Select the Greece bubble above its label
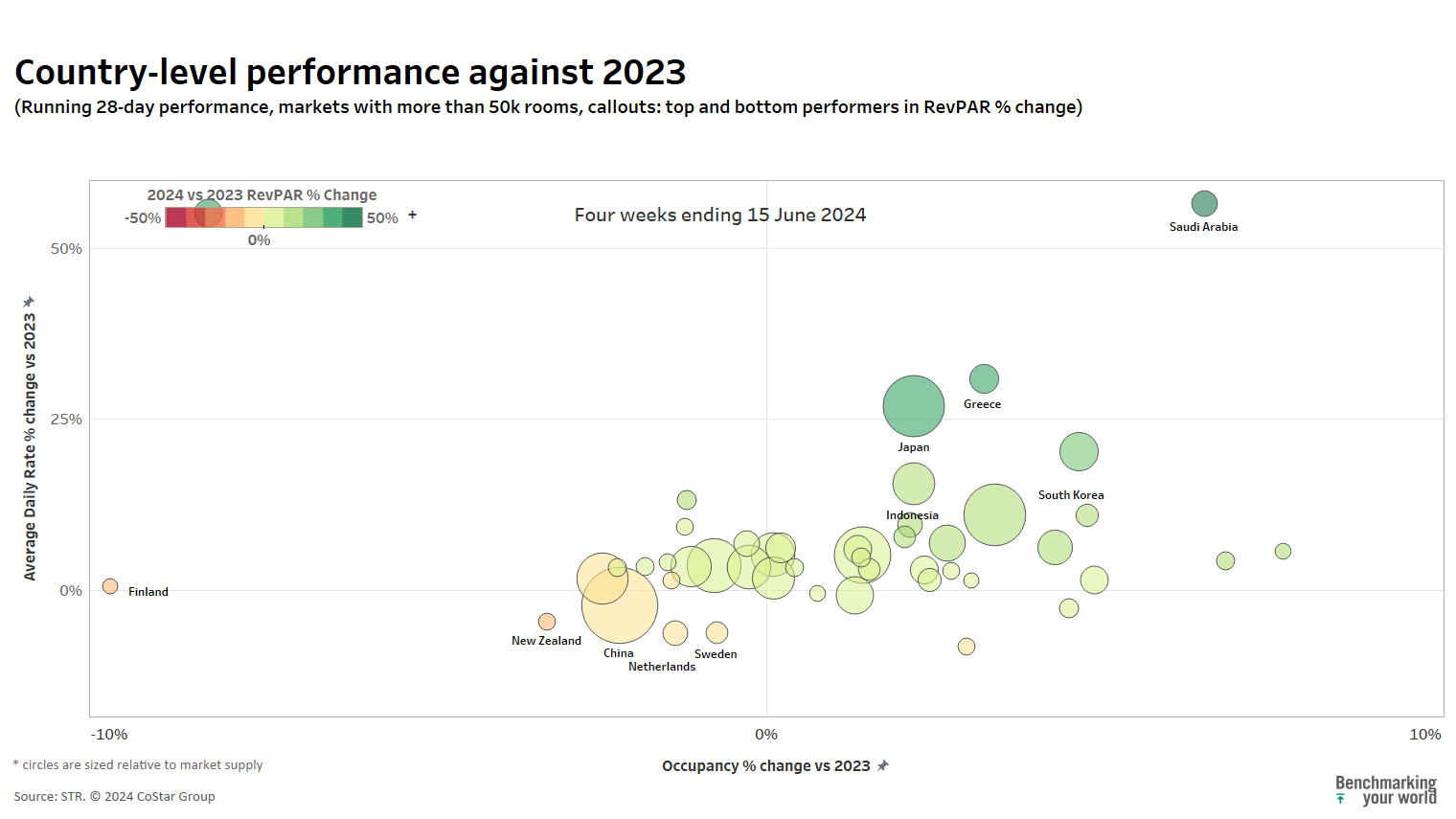The width and height of the screenshot is (1456, 819). click(984, 379)
